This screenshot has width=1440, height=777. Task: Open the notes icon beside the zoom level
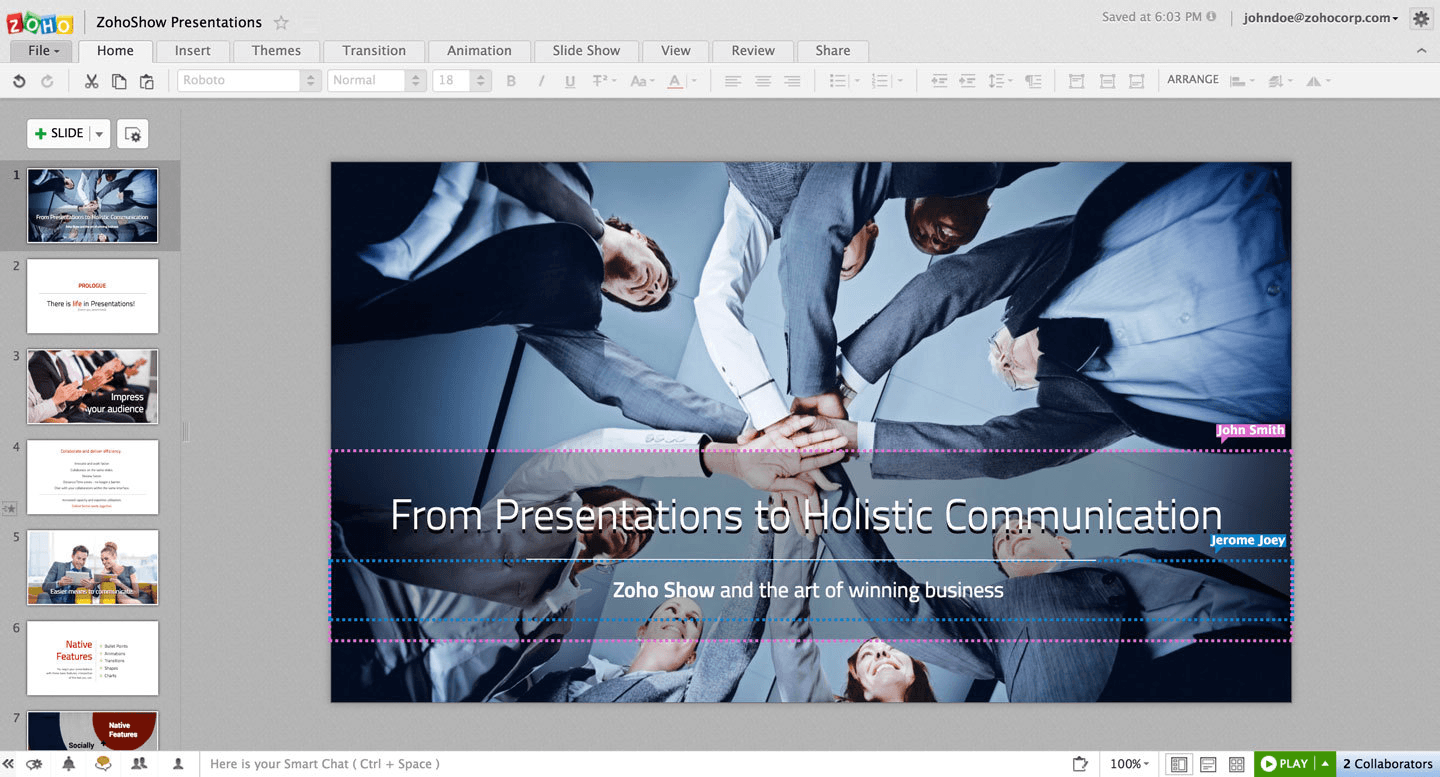pyautogui.click(x=1080, y=764)
